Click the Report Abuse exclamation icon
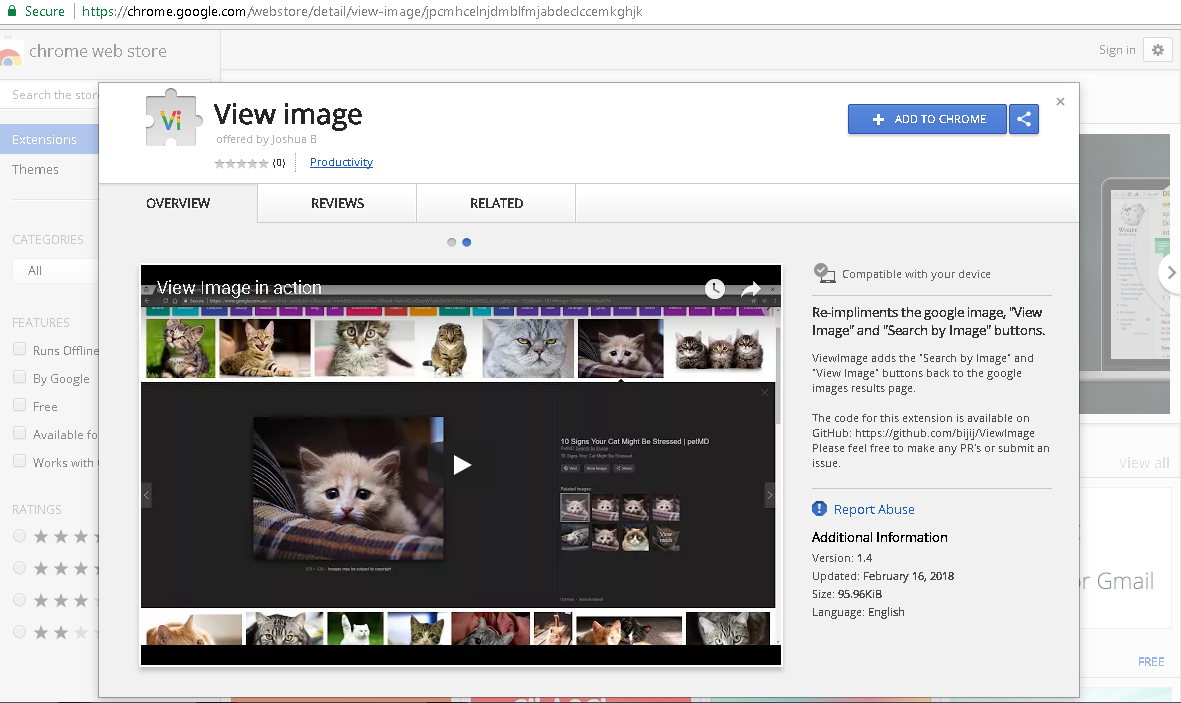Image resolution: width=1181 pixels, height=703 pixels. pos(819,509)
